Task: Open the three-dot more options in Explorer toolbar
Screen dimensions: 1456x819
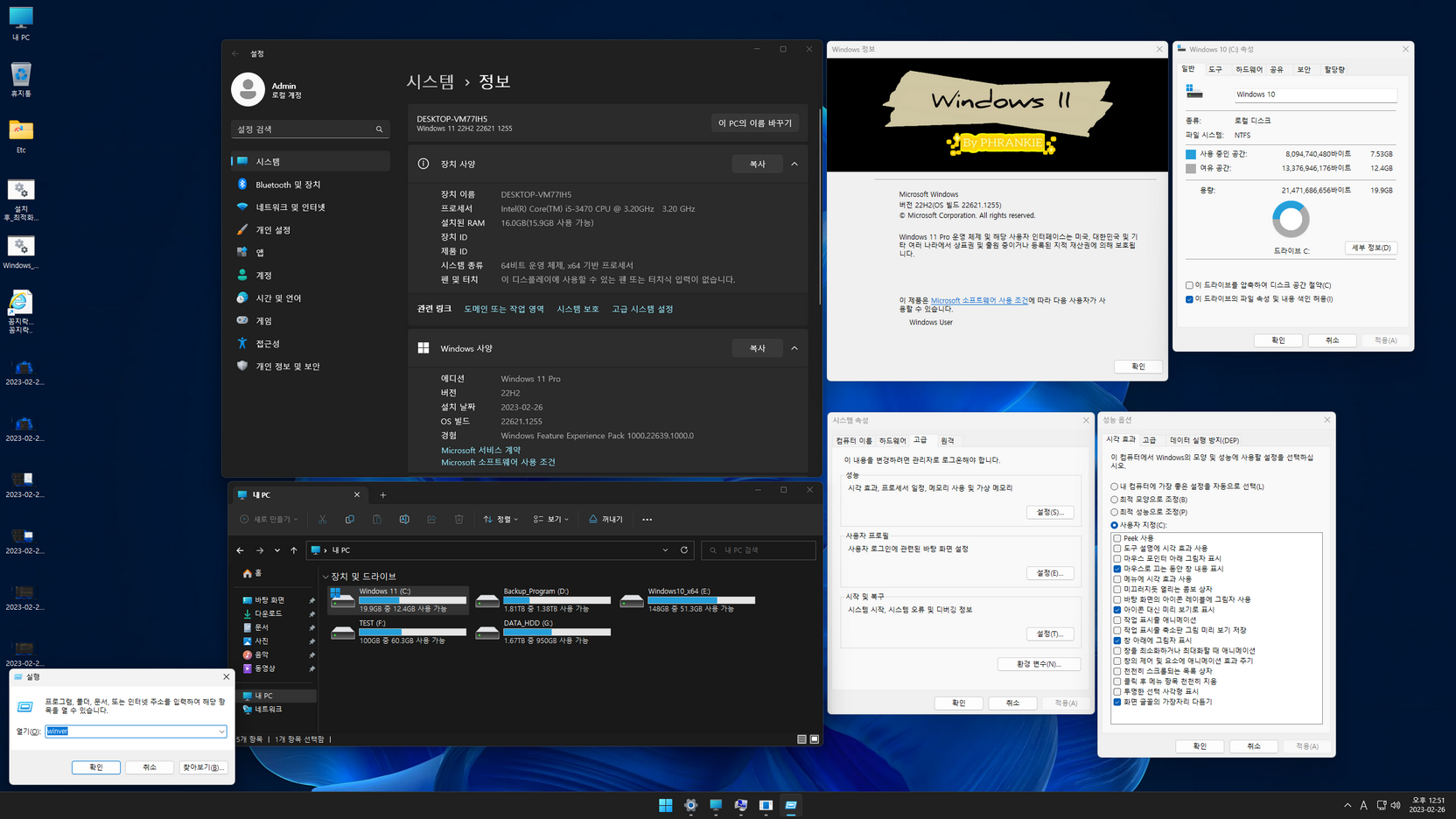Action: pyautogui.click(x=647, y=520)
